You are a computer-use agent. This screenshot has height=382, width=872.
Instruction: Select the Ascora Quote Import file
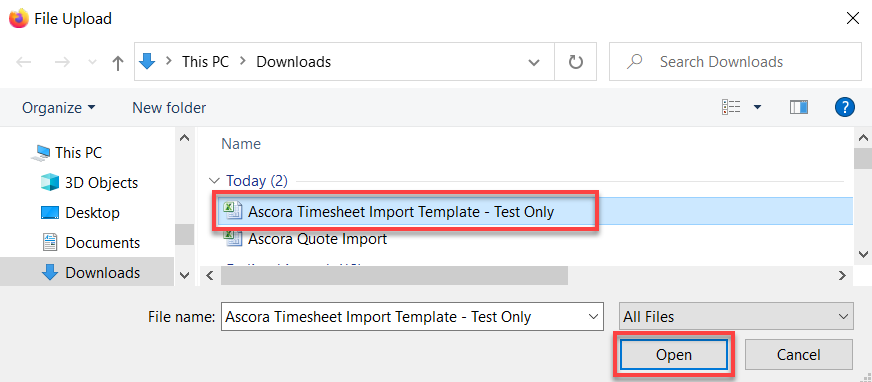[x=317, y=239]
